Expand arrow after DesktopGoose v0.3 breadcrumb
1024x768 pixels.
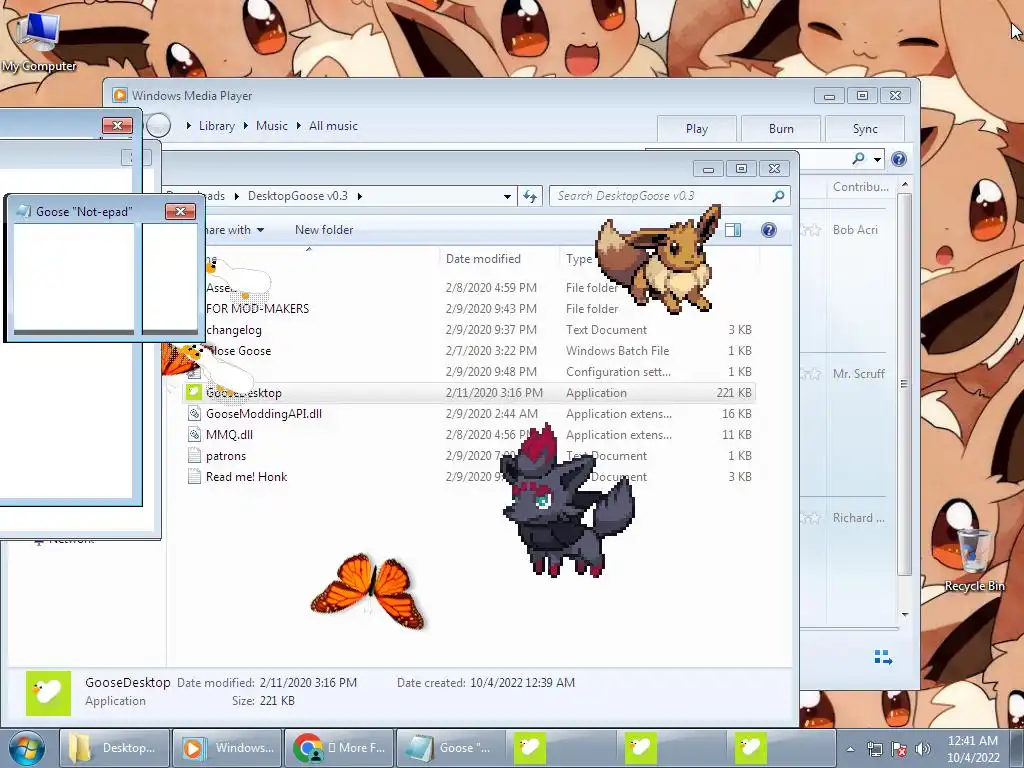(359, 196)
